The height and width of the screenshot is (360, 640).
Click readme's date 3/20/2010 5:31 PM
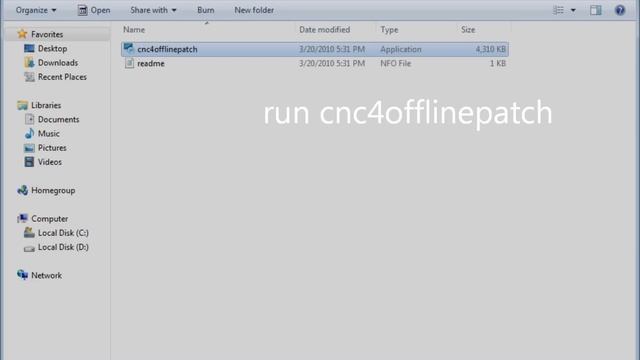point(332,64)
